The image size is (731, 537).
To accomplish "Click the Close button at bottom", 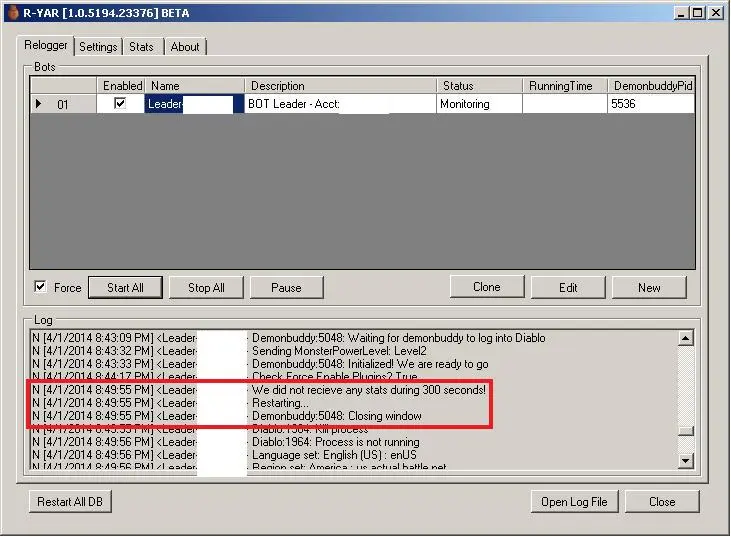I will [662, 502].
